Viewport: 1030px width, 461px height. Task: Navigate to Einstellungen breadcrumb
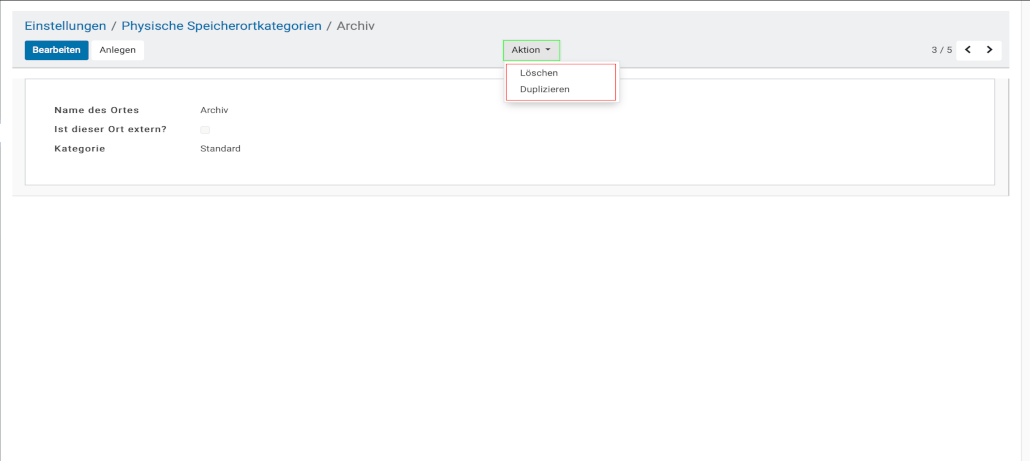coord(65,26)
